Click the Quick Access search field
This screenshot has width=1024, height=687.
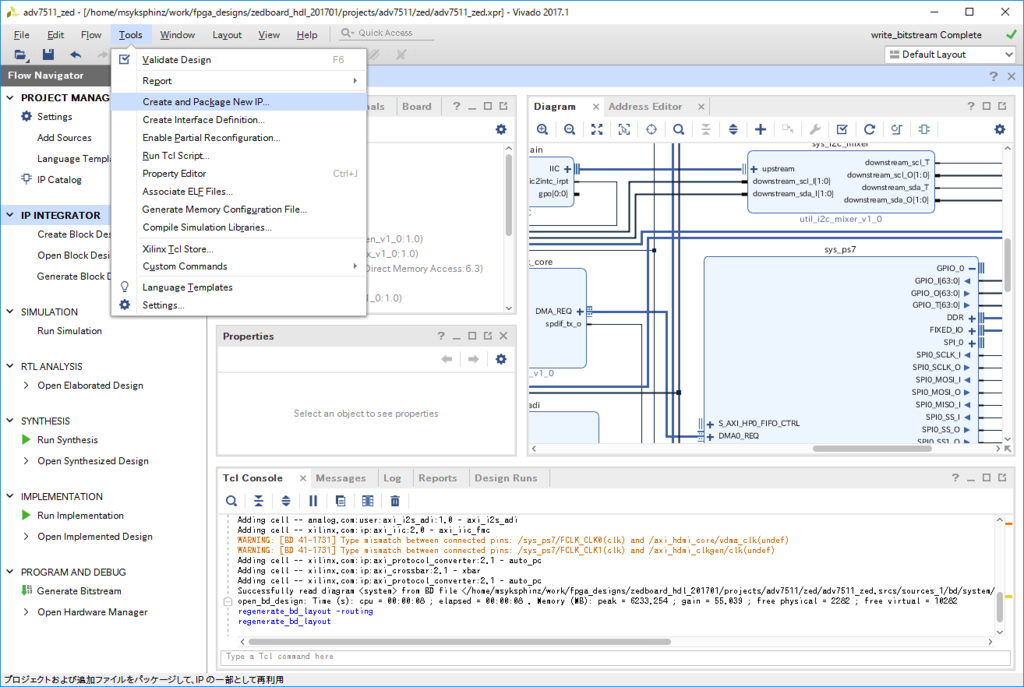385,33
